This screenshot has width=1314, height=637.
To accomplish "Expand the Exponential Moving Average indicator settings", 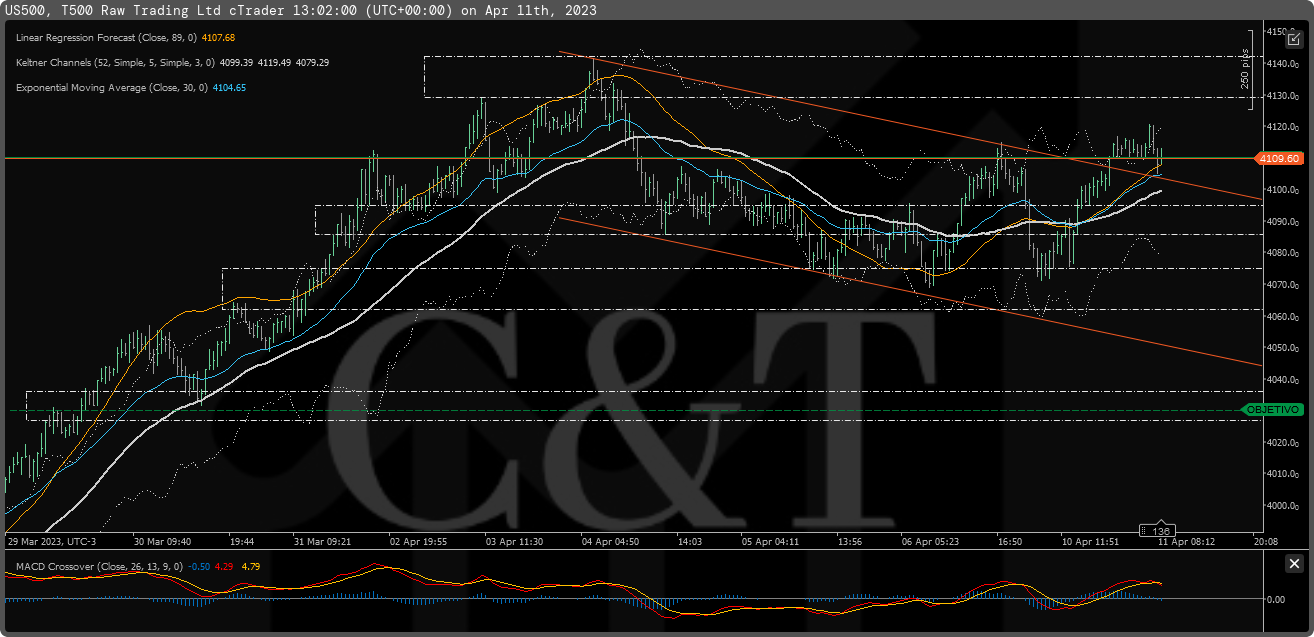I will (100, 87).
